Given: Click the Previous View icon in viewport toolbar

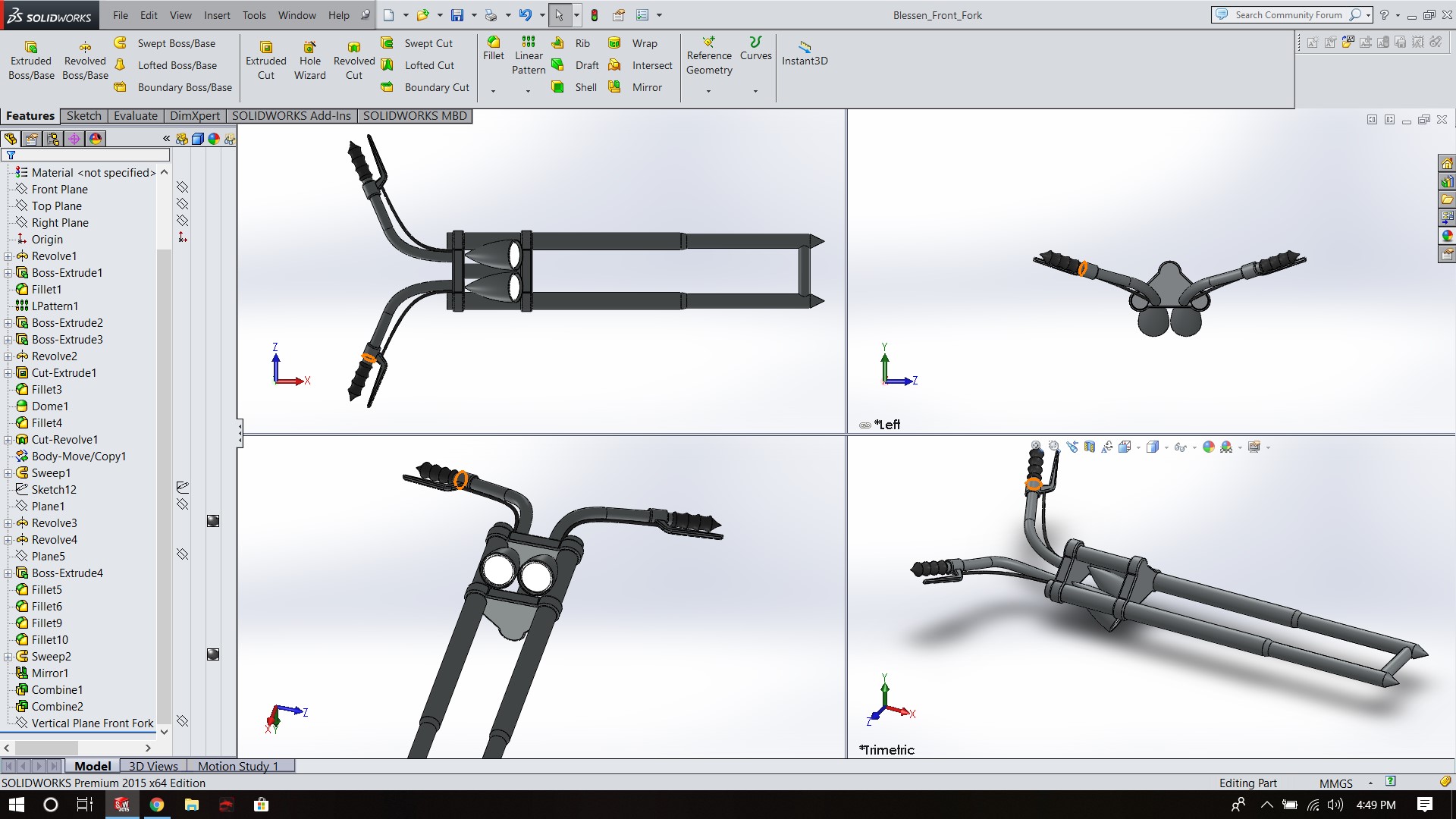Looking at the screenshot, I should [x=1072, y=447].
